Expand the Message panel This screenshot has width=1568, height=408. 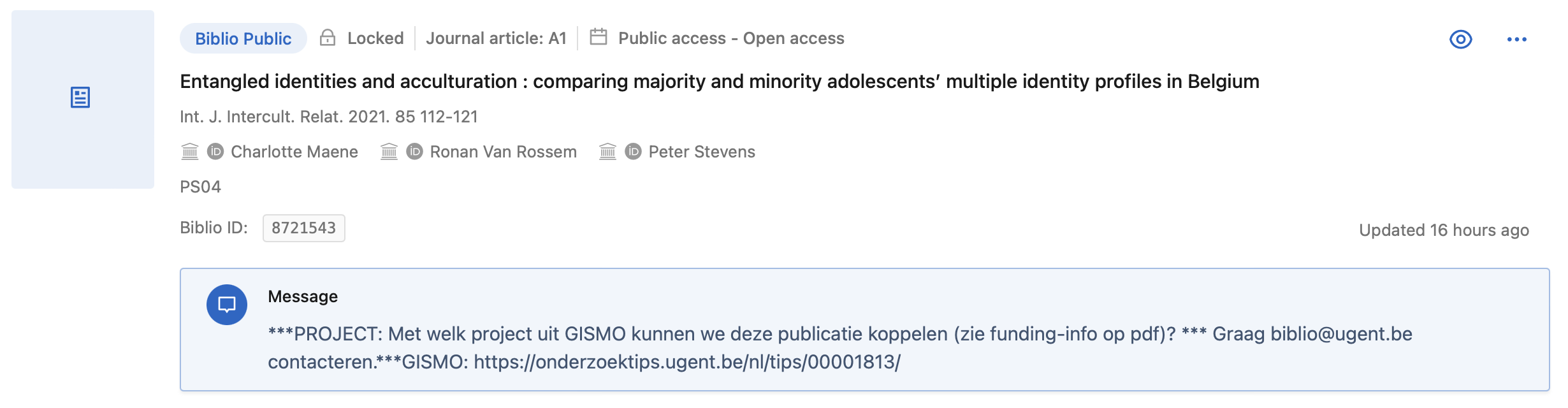click(302, 297)
